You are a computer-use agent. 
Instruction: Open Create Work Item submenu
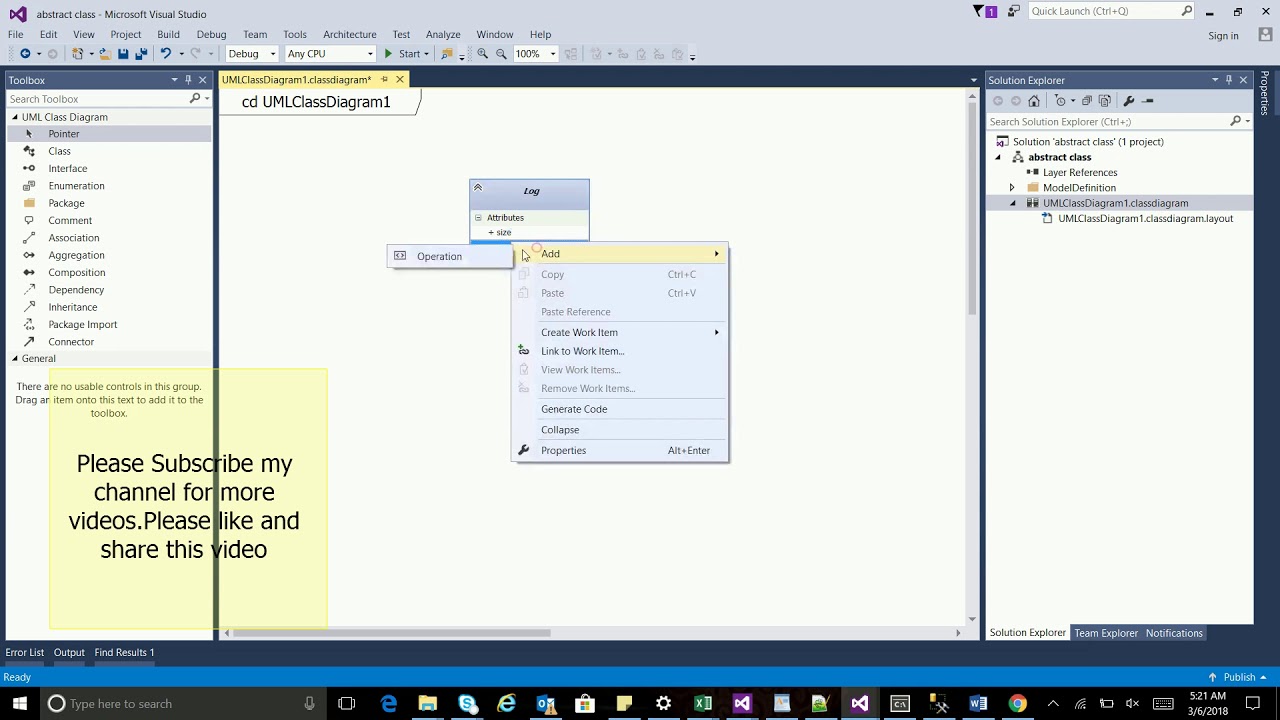tap(620, 332)
